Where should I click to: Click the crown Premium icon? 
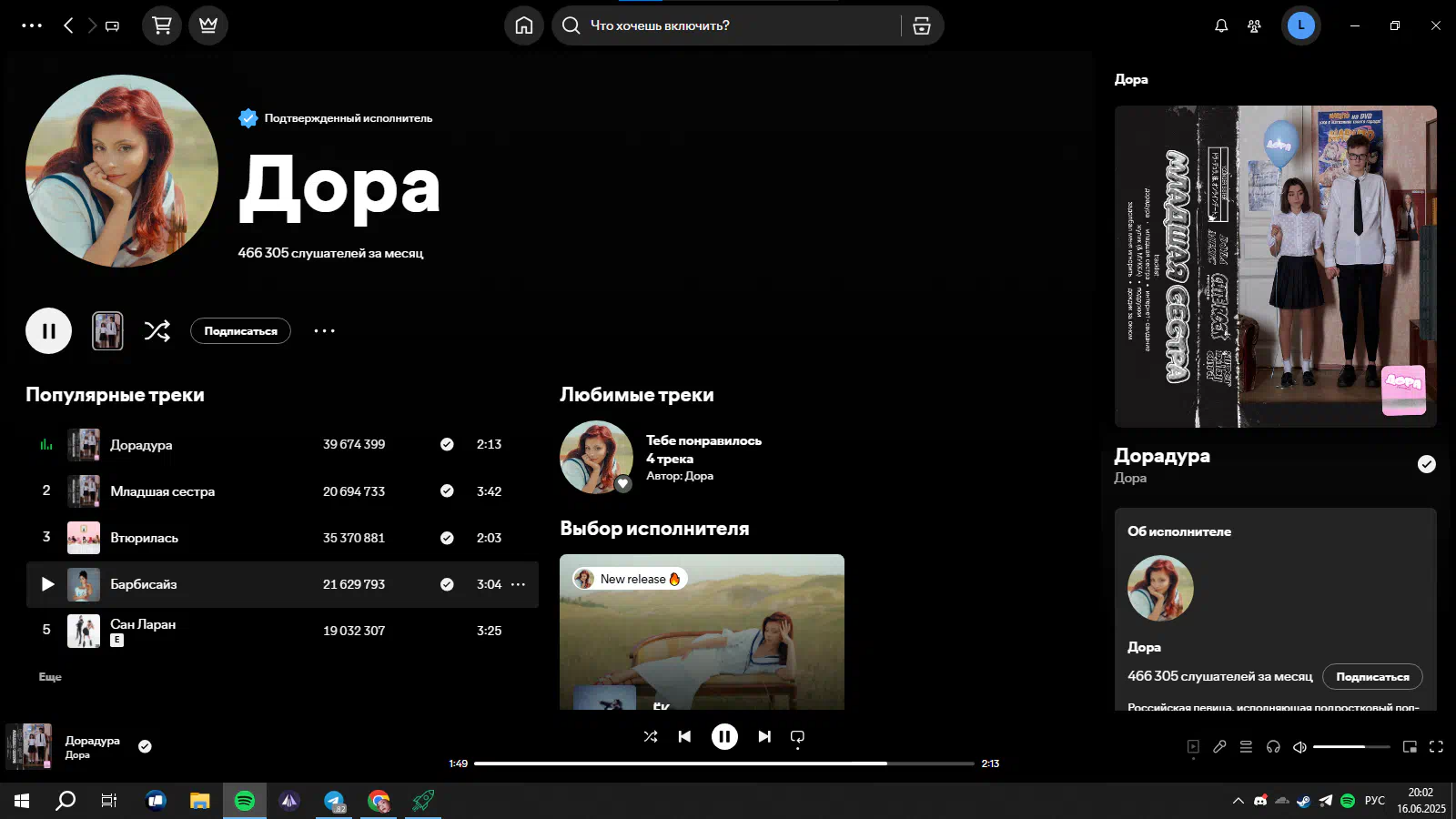208,25
